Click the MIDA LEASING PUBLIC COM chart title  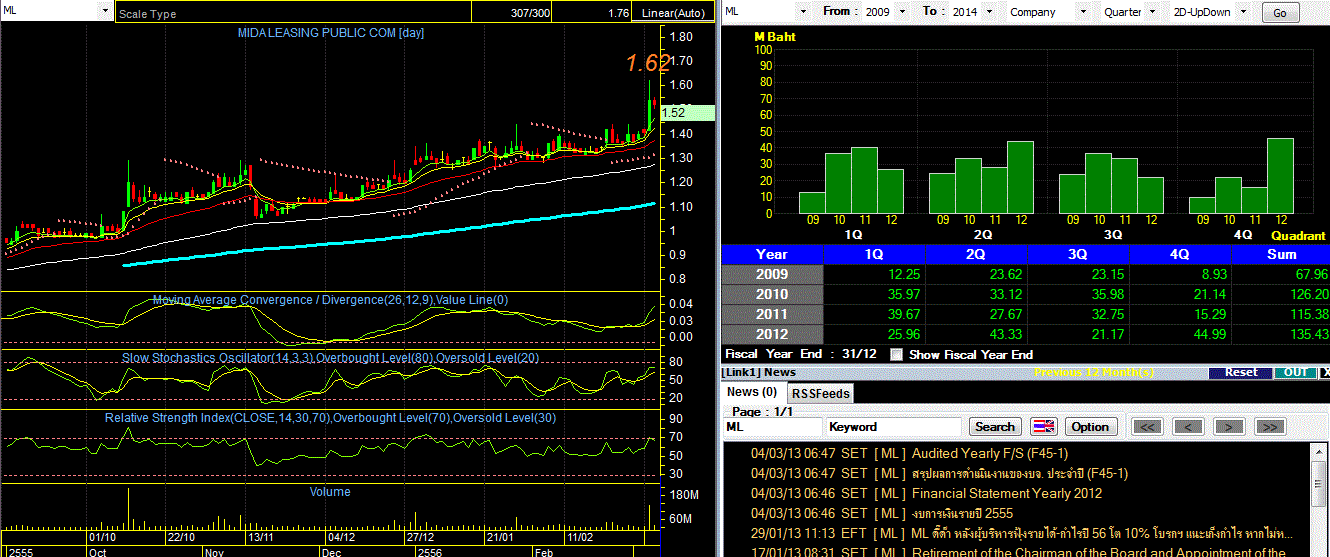pyautogui.click(x=331, y=33)
